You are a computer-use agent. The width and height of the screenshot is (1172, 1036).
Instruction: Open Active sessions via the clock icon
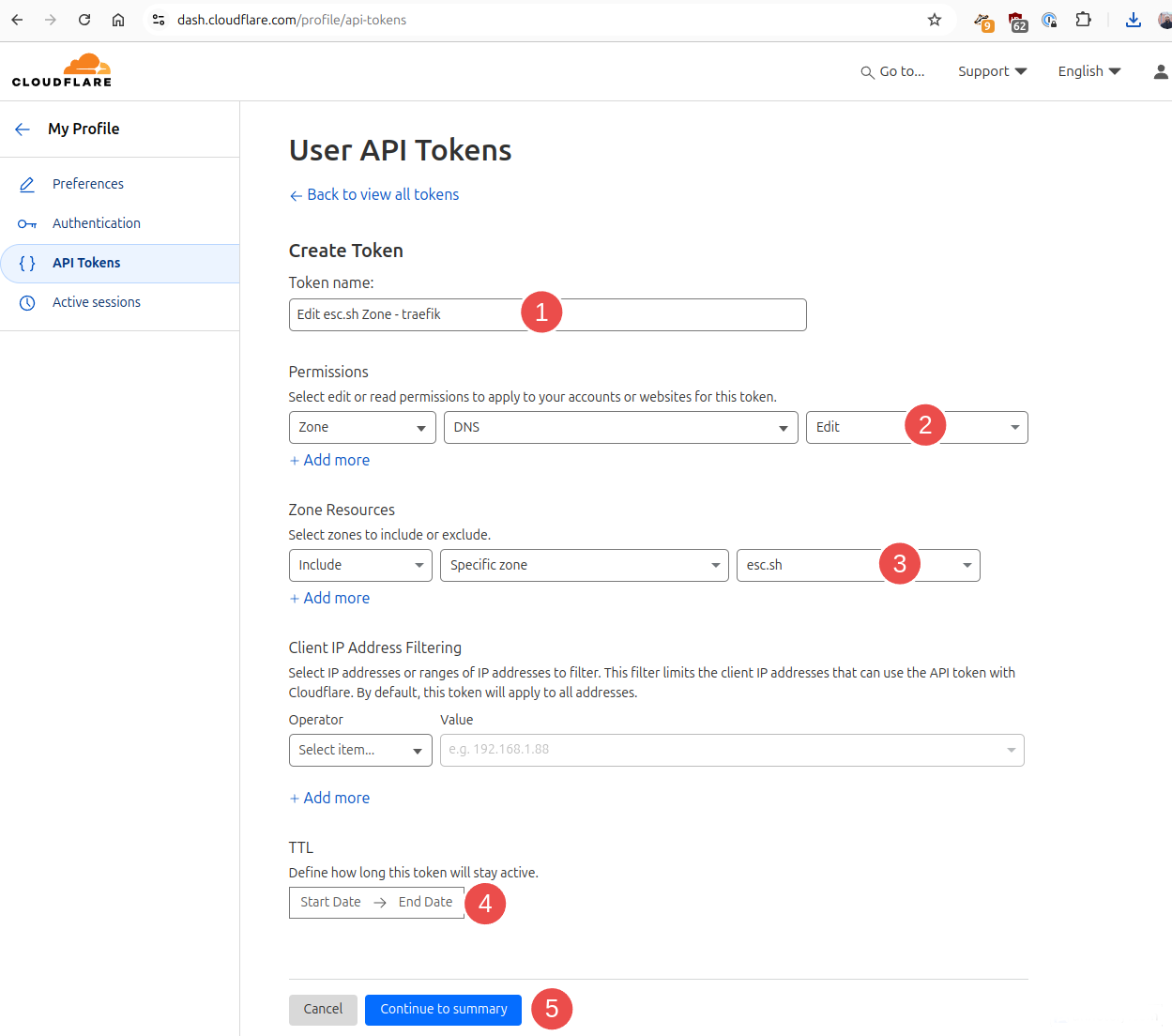[x=28, y=302]
